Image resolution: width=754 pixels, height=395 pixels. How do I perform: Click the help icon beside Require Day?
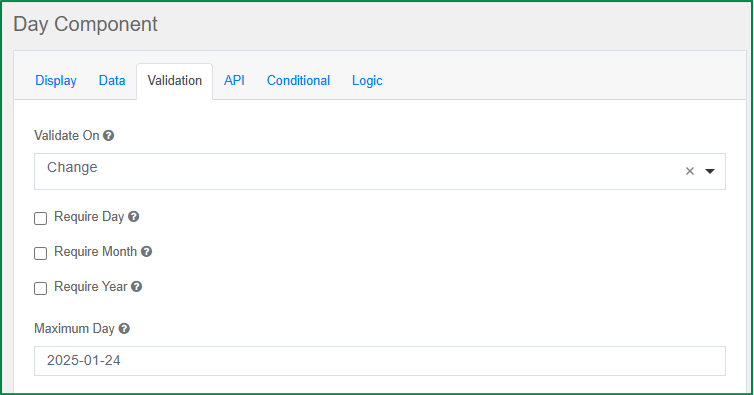coord(134,217)
